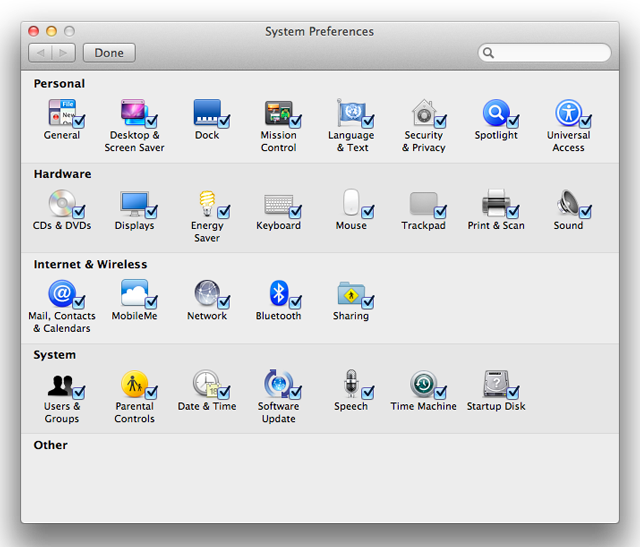
Task: Click the Other section heading
Action: pos(51,445)
